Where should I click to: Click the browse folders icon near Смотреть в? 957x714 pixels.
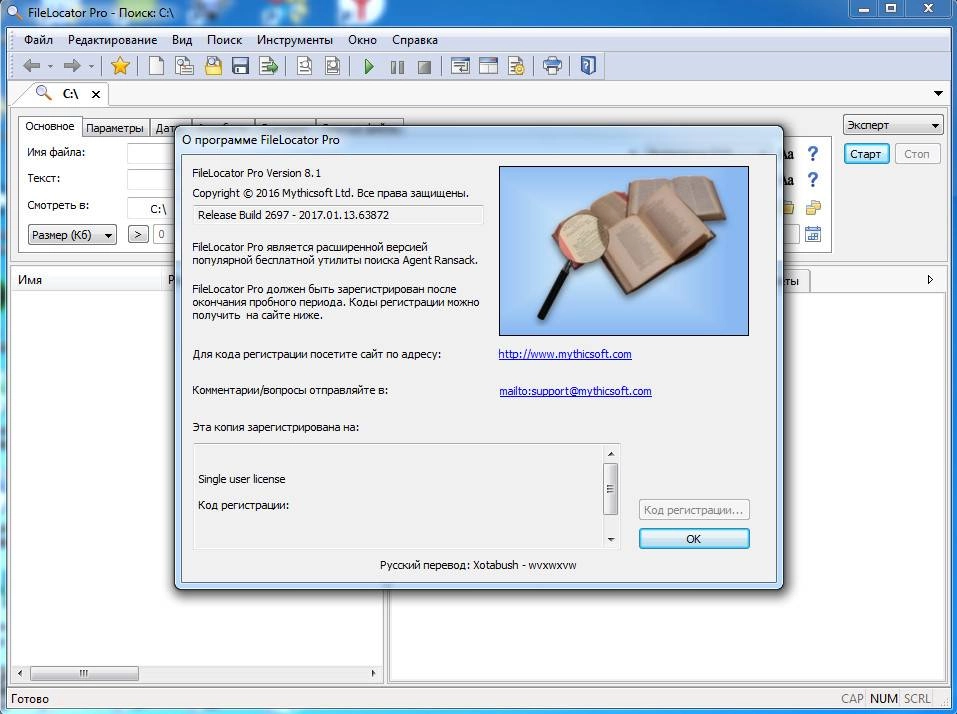coord(813,207)
